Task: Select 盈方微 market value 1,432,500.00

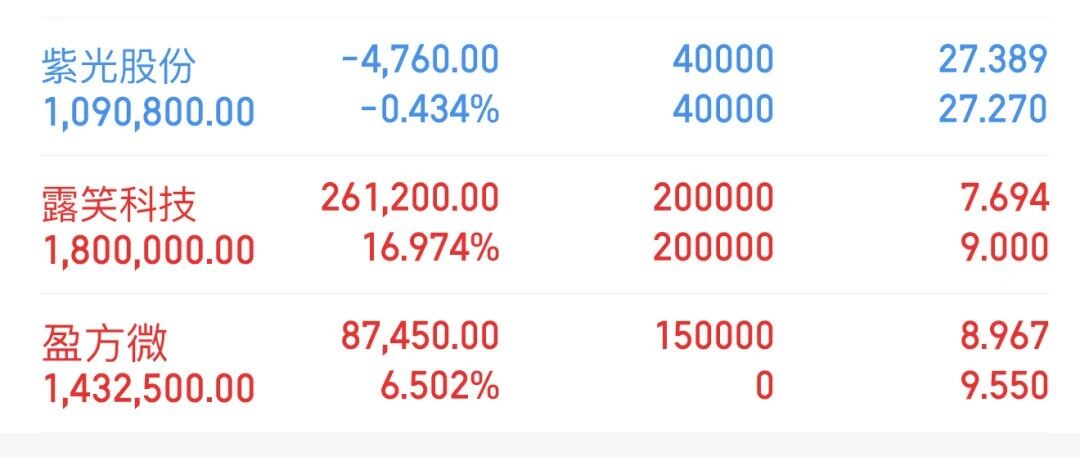Action: (149, 389)
